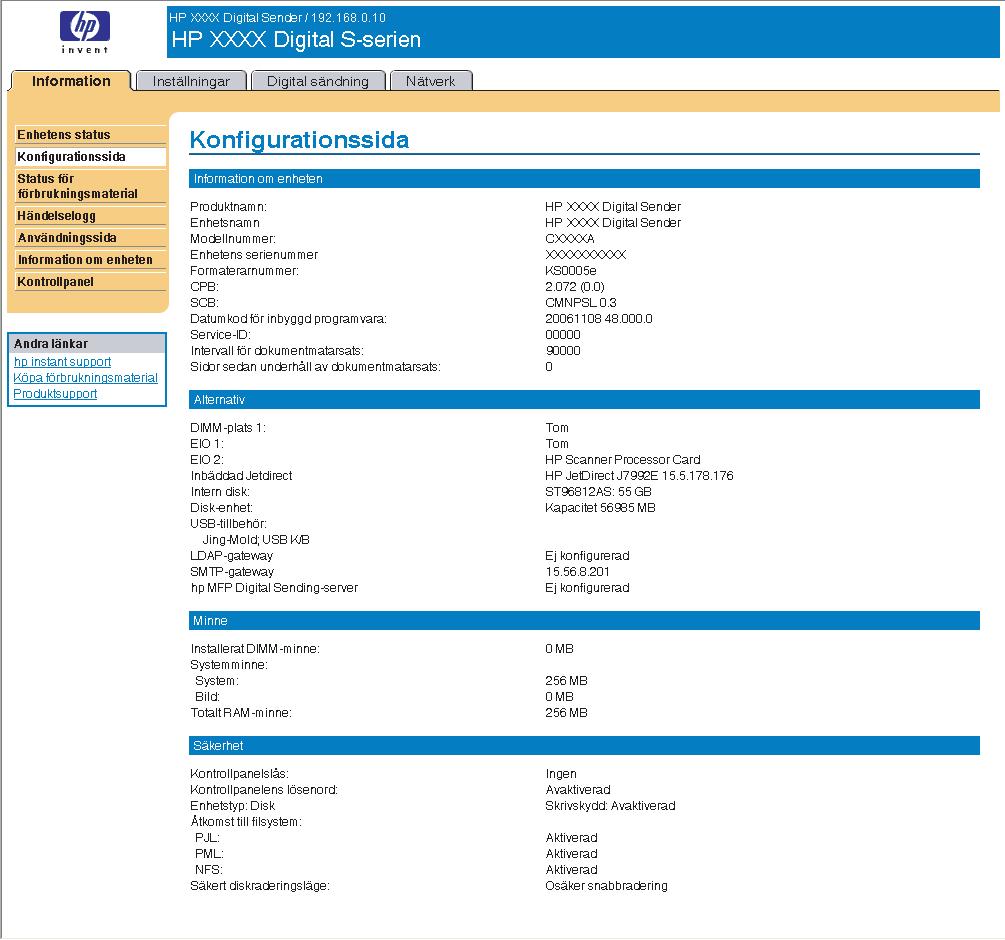Click the Säkerhet section header
The height and width of the screenshot is (940, 1005).
click(x=584, y=746)
